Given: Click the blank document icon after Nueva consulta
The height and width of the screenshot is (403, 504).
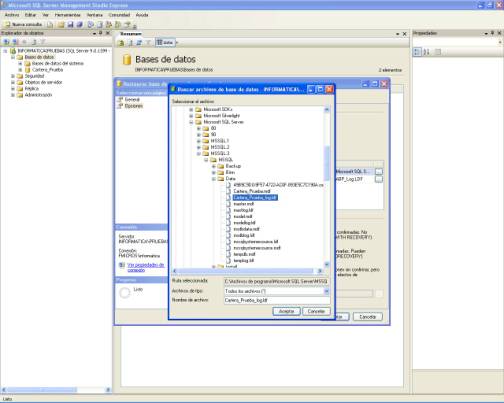Looking at the screenshot, I should [50, 24].
